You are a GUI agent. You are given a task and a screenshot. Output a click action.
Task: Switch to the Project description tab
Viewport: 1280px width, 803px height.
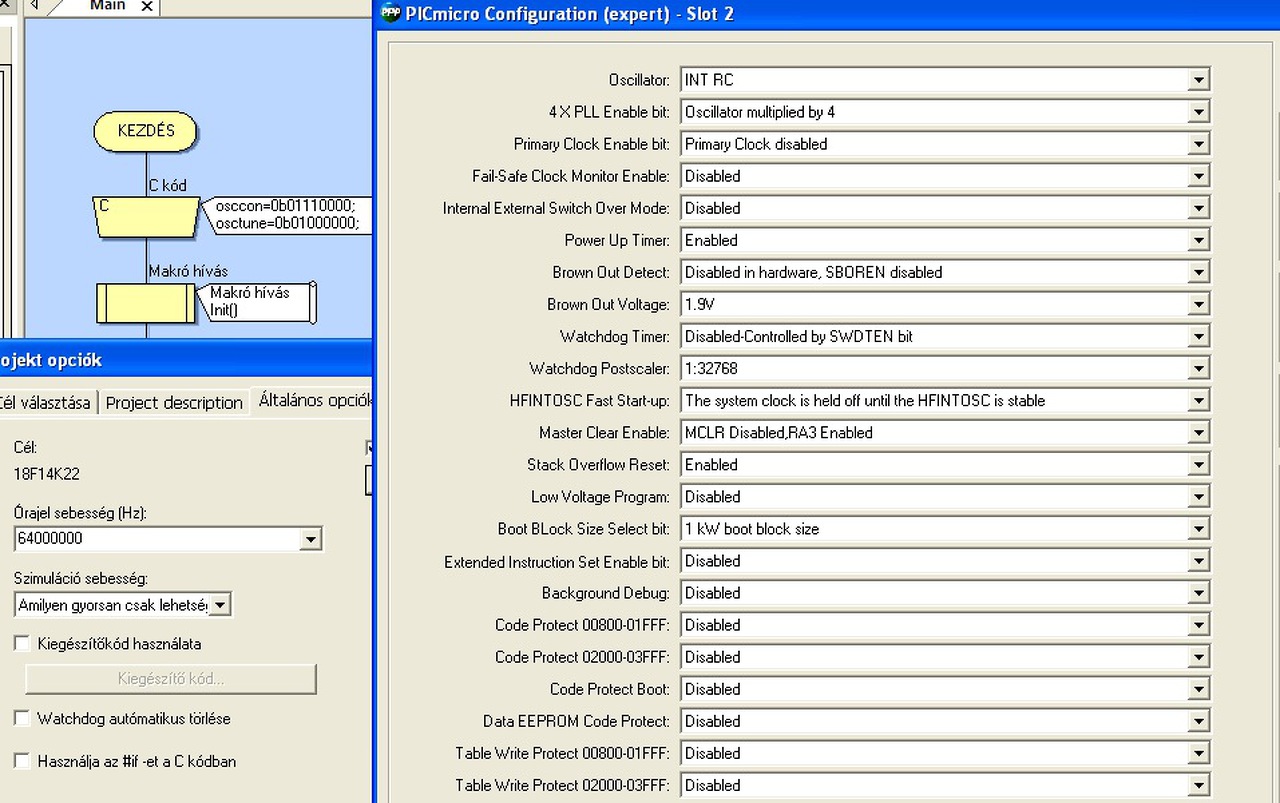click(174, 402)
